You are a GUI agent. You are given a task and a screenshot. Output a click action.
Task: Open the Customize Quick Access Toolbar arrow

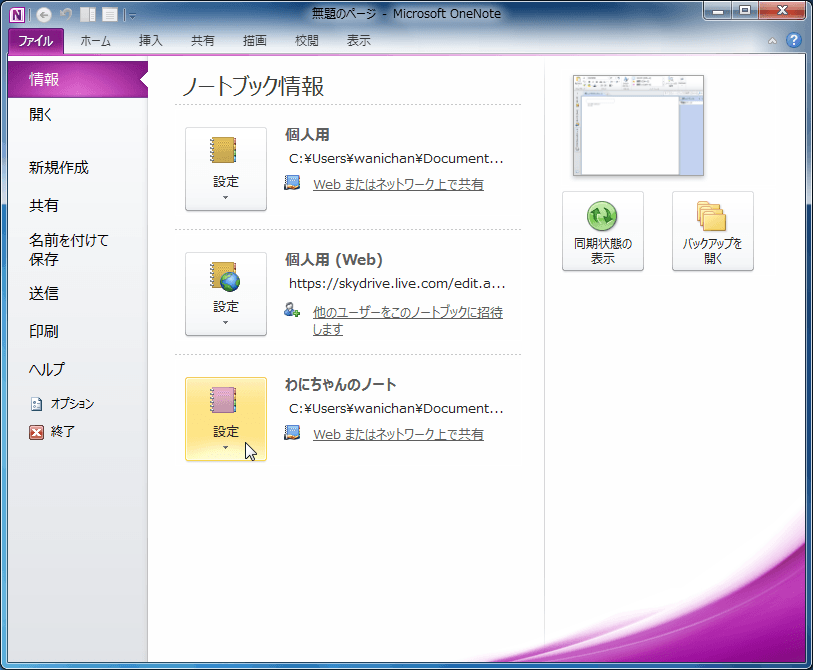(132, 16)
